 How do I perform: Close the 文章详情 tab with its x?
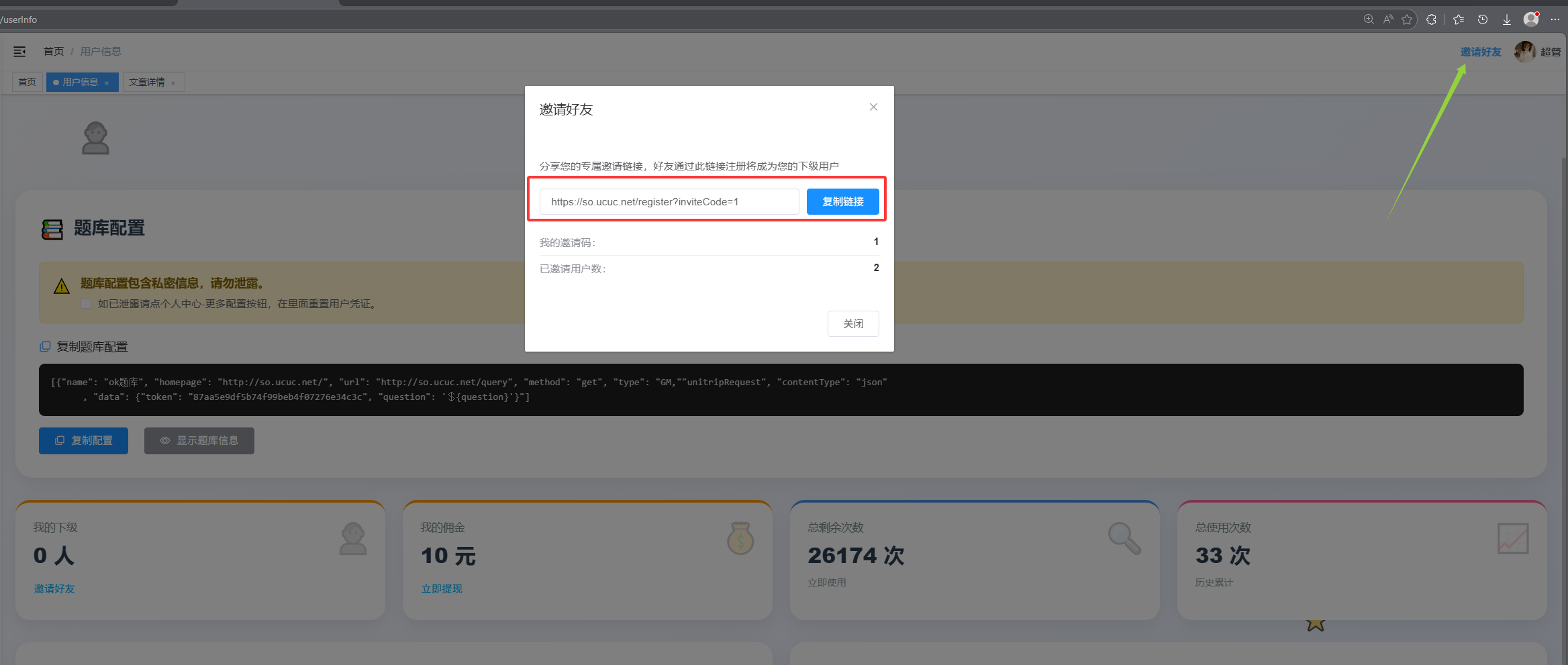click(173, 83)
